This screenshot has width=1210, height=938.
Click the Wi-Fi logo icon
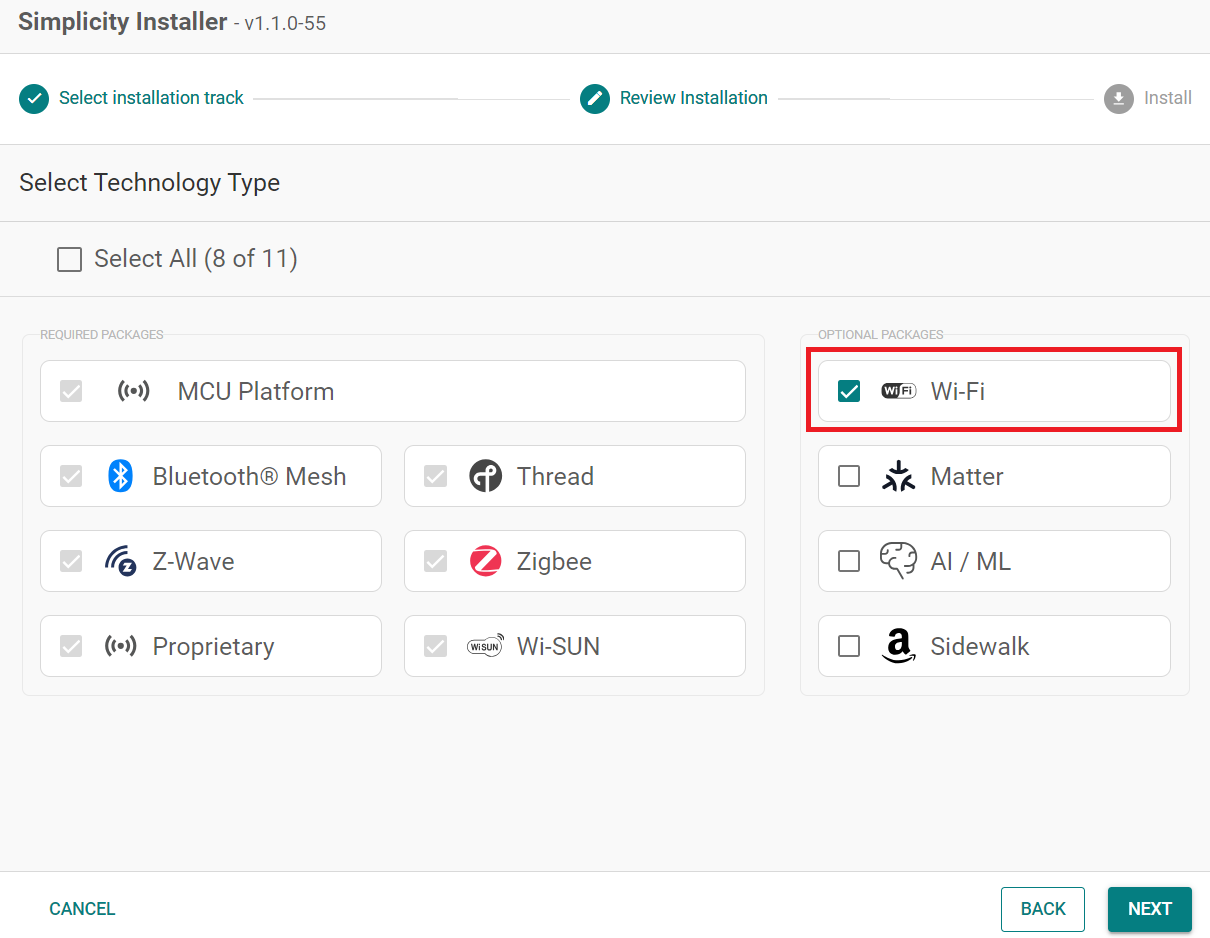click(x=898, y=391)
